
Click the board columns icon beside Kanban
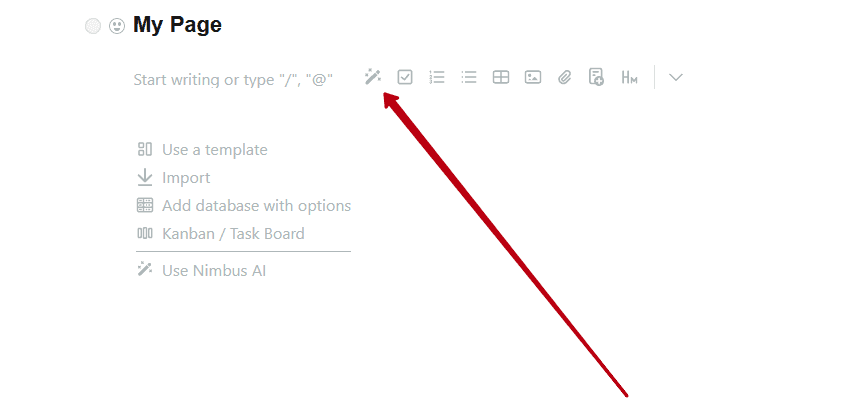coord(145,233)
